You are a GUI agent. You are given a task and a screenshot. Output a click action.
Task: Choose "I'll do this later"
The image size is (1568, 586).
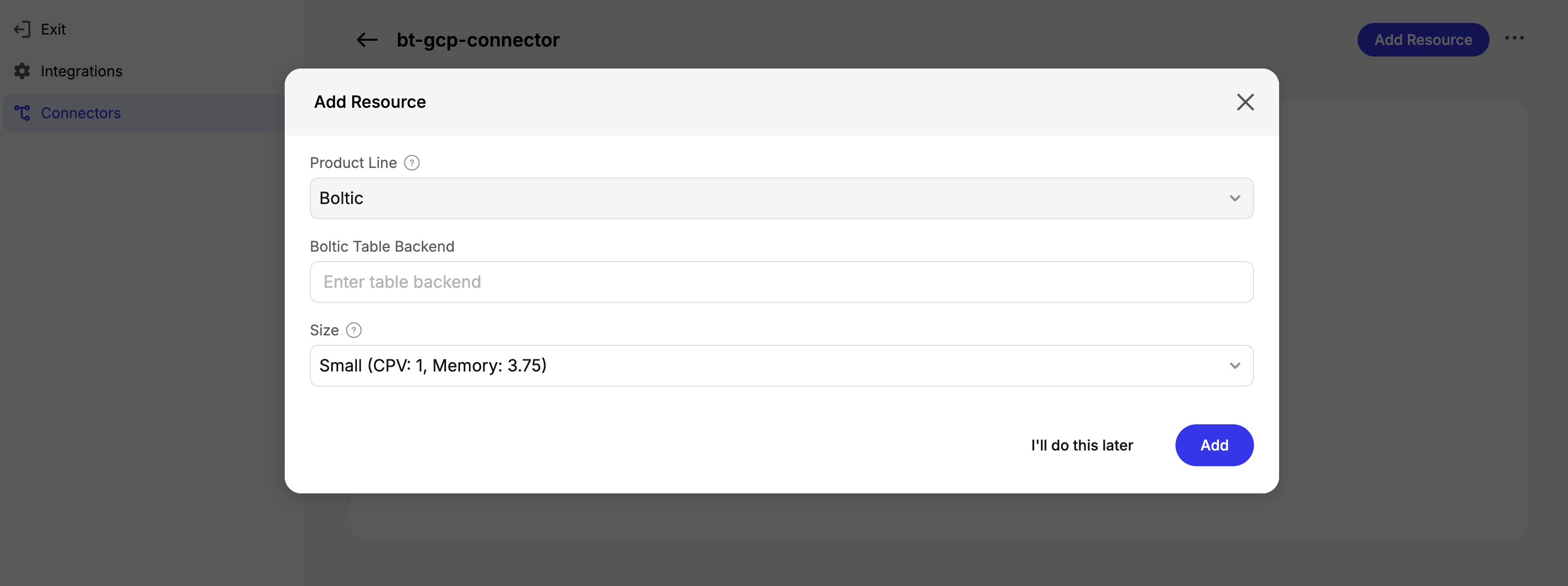click(x=1082, y=445)
